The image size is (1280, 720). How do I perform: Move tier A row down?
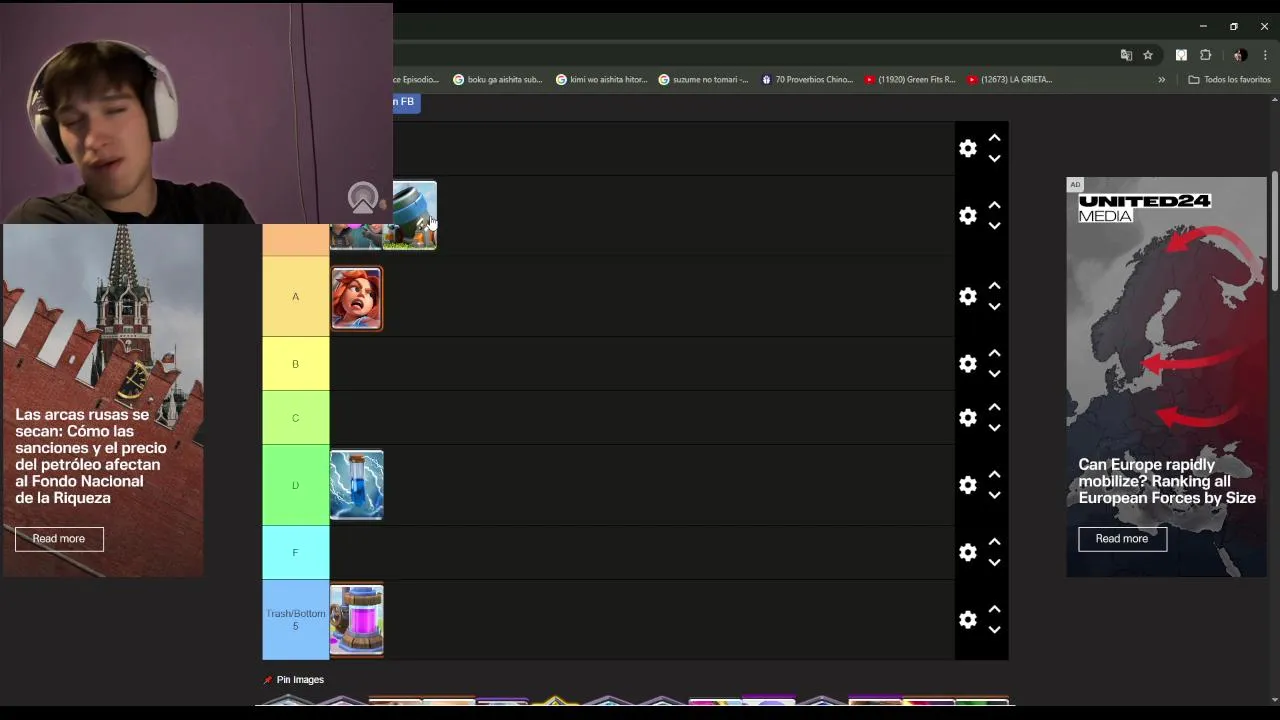tap(994, 307)
